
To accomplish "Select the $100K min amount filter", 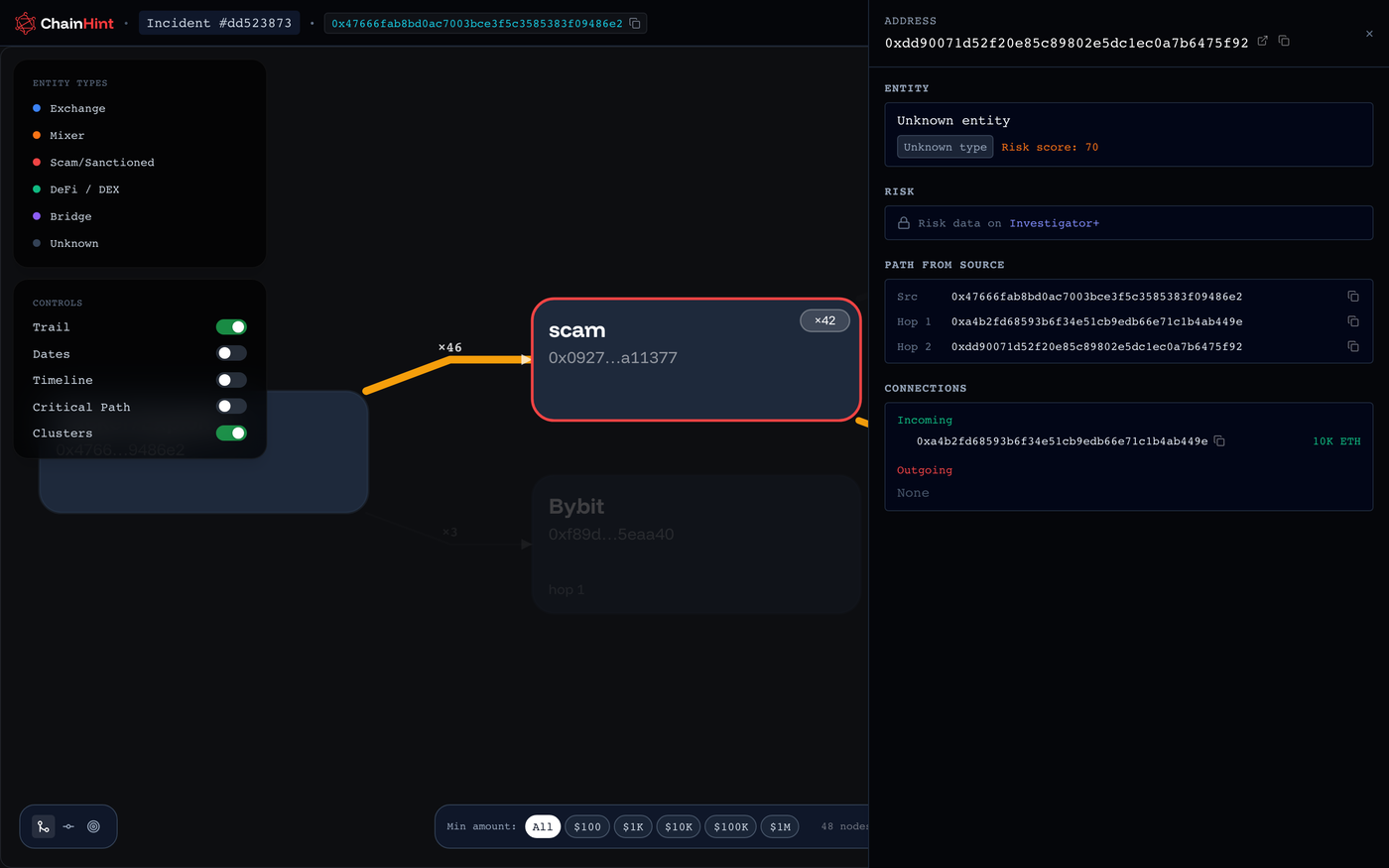I will [x=731, y=826].
